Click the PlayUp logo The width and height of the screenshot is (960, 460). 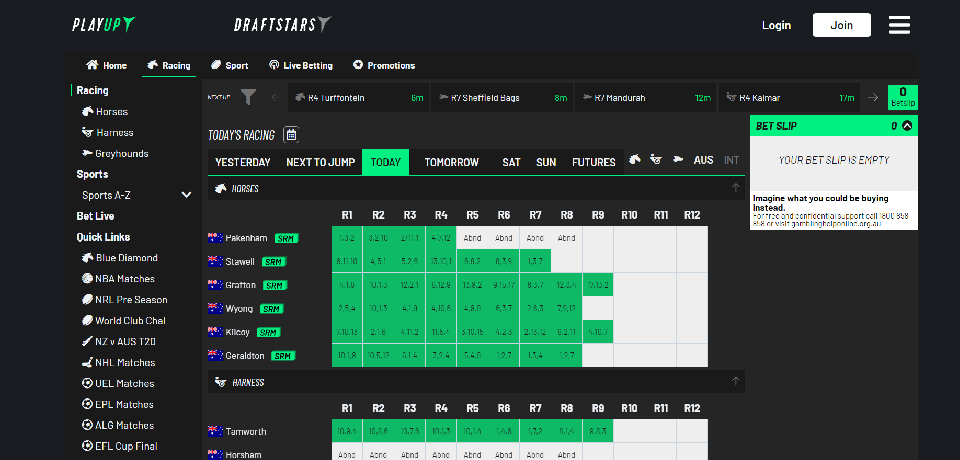[103, 25]
